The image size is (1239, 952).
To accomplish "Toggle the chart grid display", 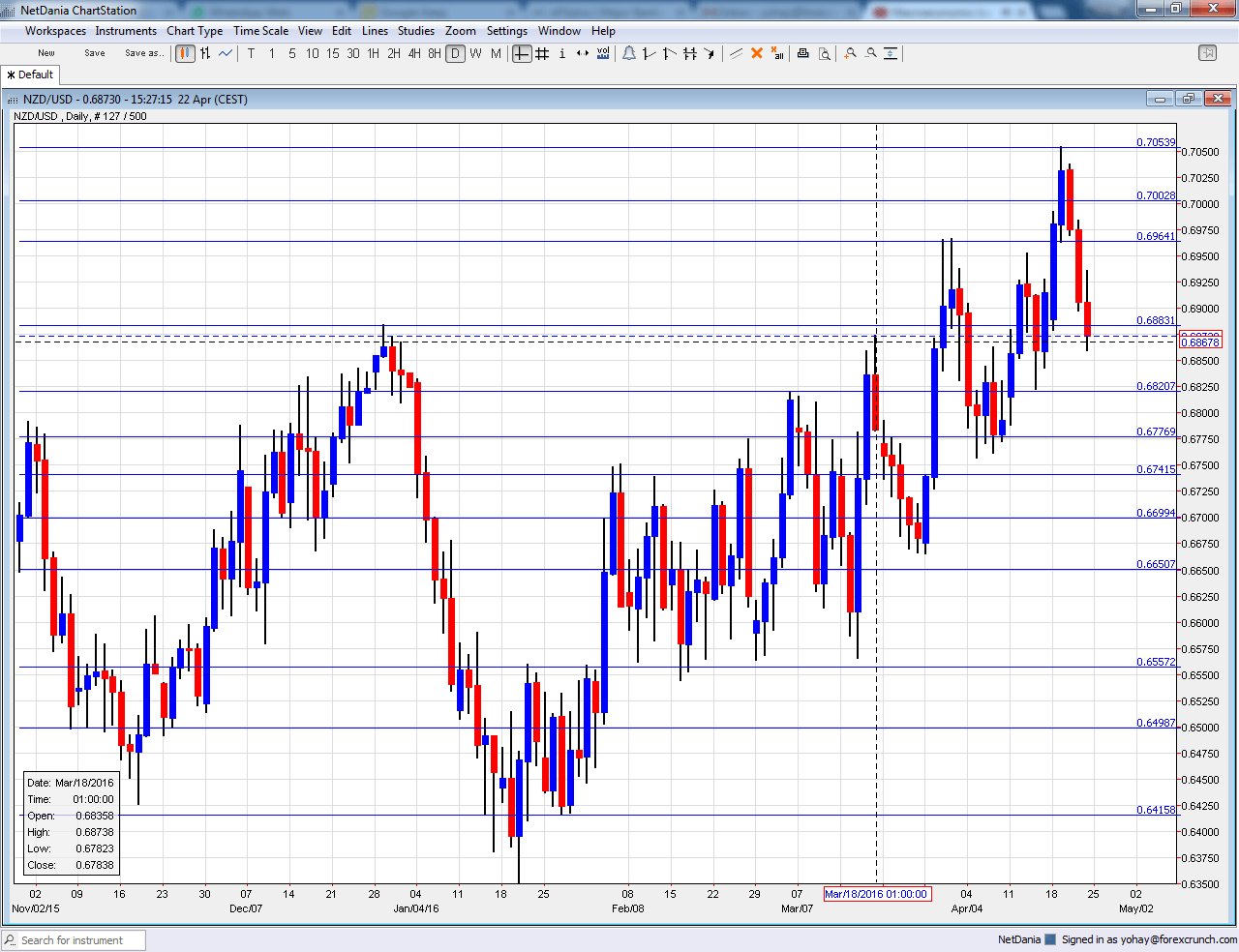I will click(x=542, y=54).
